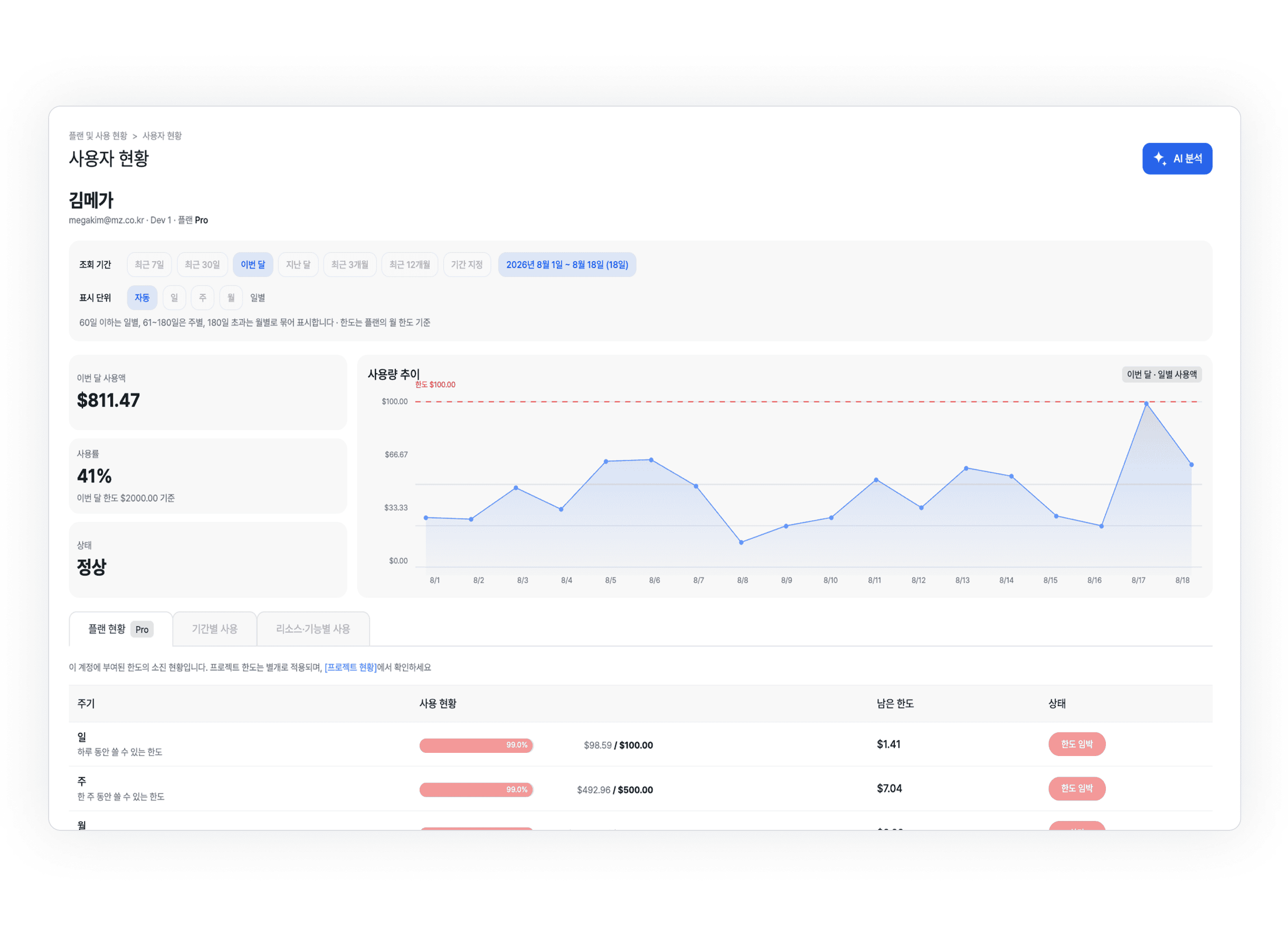Image resolution: width=1288 pixels, height=937 pixels.
Task: Select the 최근 12개월 period chip
Action: (410, 264)
